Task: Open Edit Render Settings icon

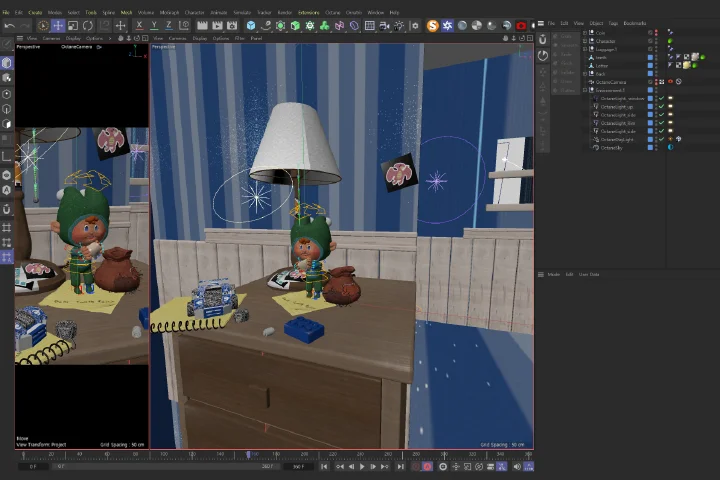Action: click(x=232, y=26)
